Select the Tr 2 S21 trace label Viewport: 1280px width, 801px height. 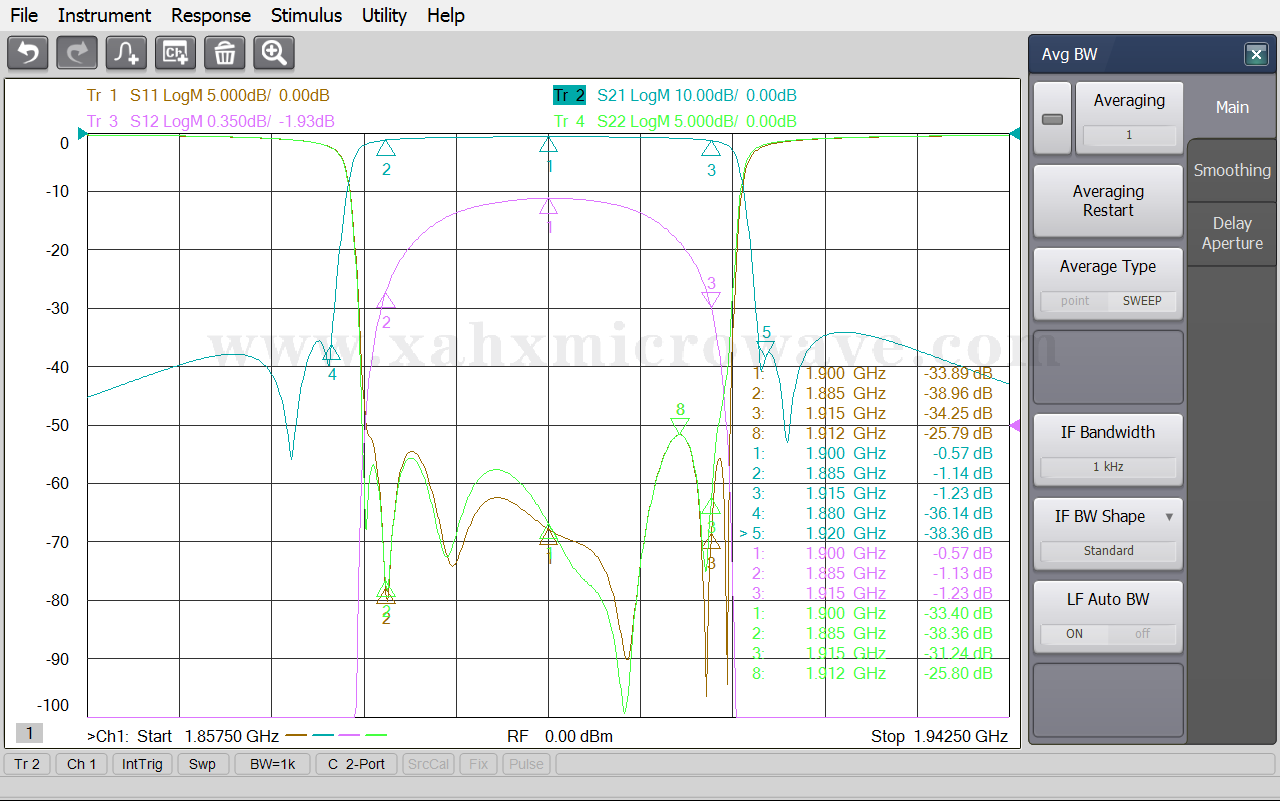click(568, 96)
